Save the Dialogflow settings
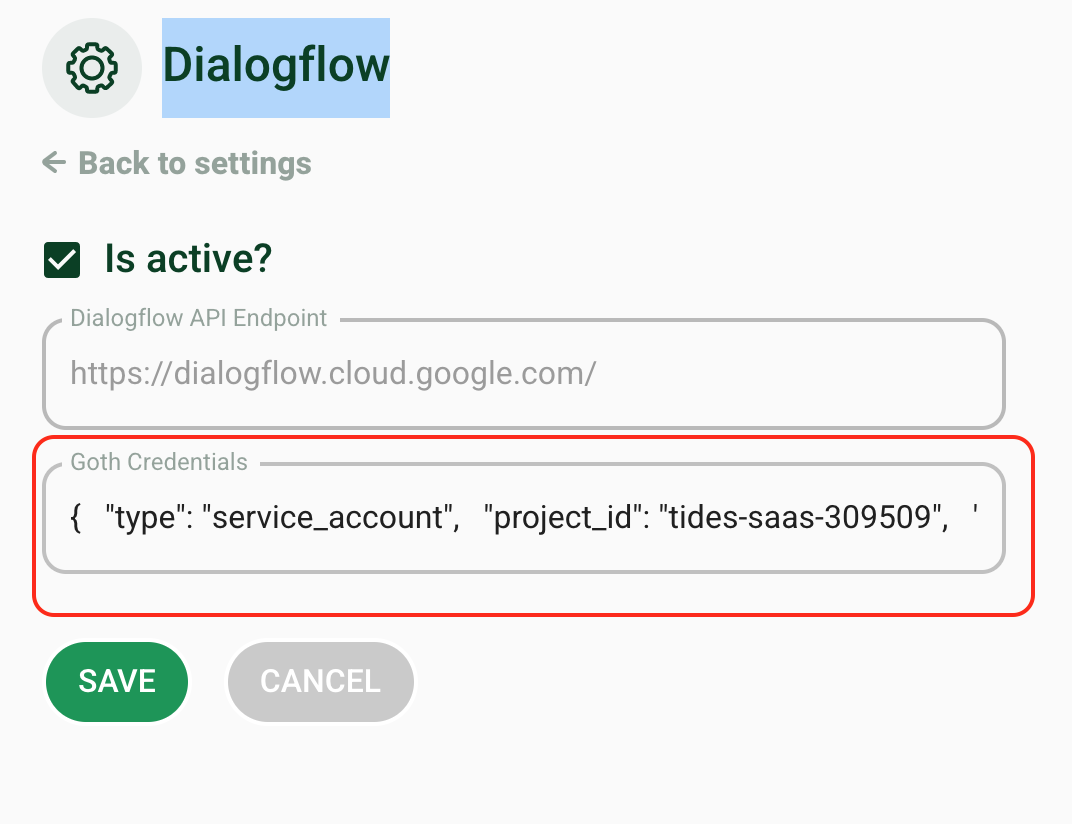 (x=117, y=681)
